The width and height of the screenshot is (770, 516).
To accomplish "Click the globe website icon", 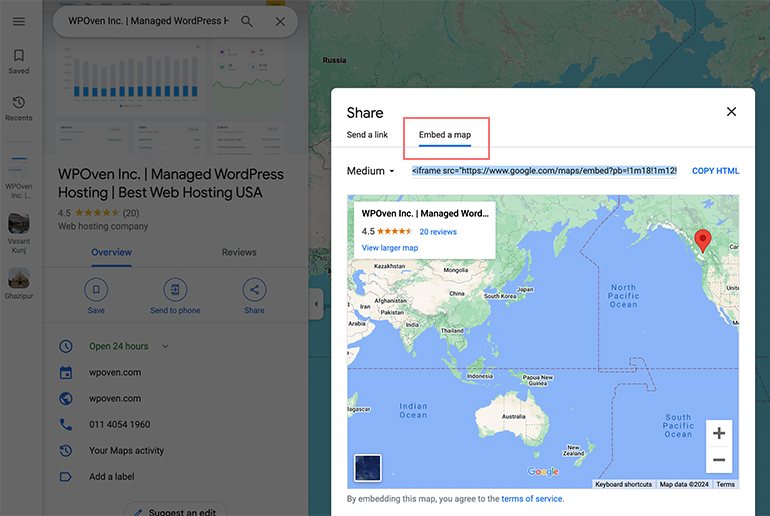I will 66,399.
